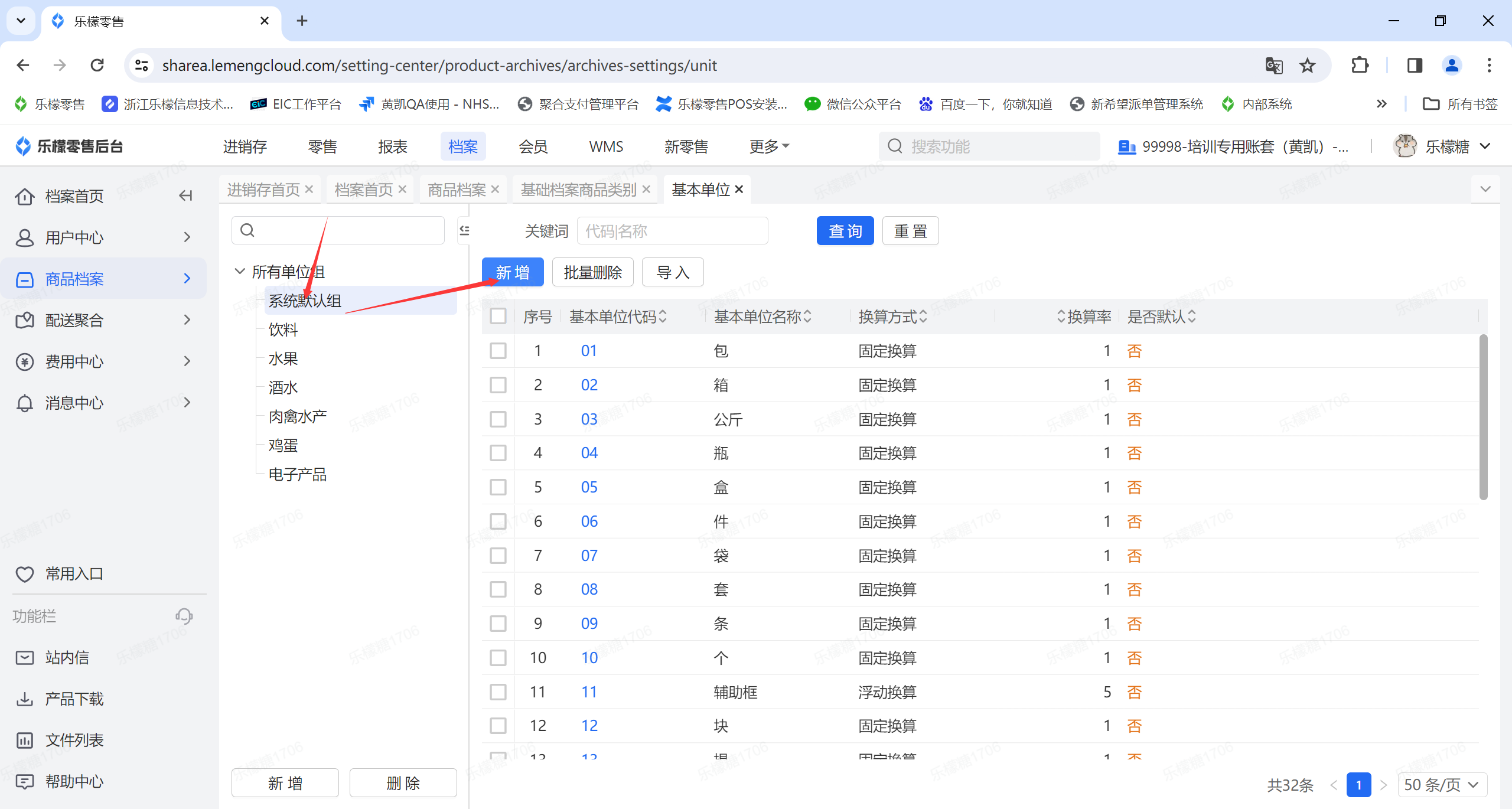
Task: Open Chrome extensions puzzle icon
Action: pyautogui.click(x=1360, y=65)
